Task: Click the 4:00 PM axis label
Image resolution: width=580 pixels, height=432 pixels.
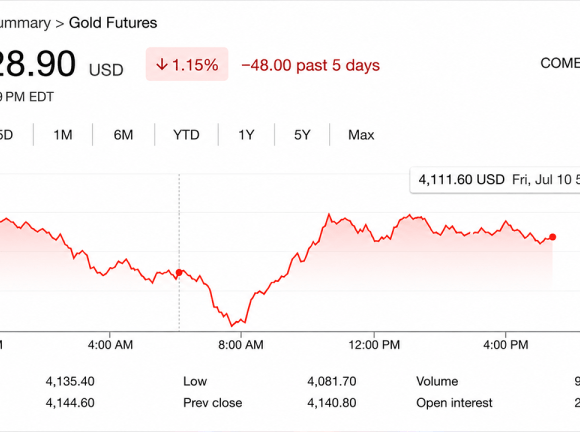Action: [506, 345]
